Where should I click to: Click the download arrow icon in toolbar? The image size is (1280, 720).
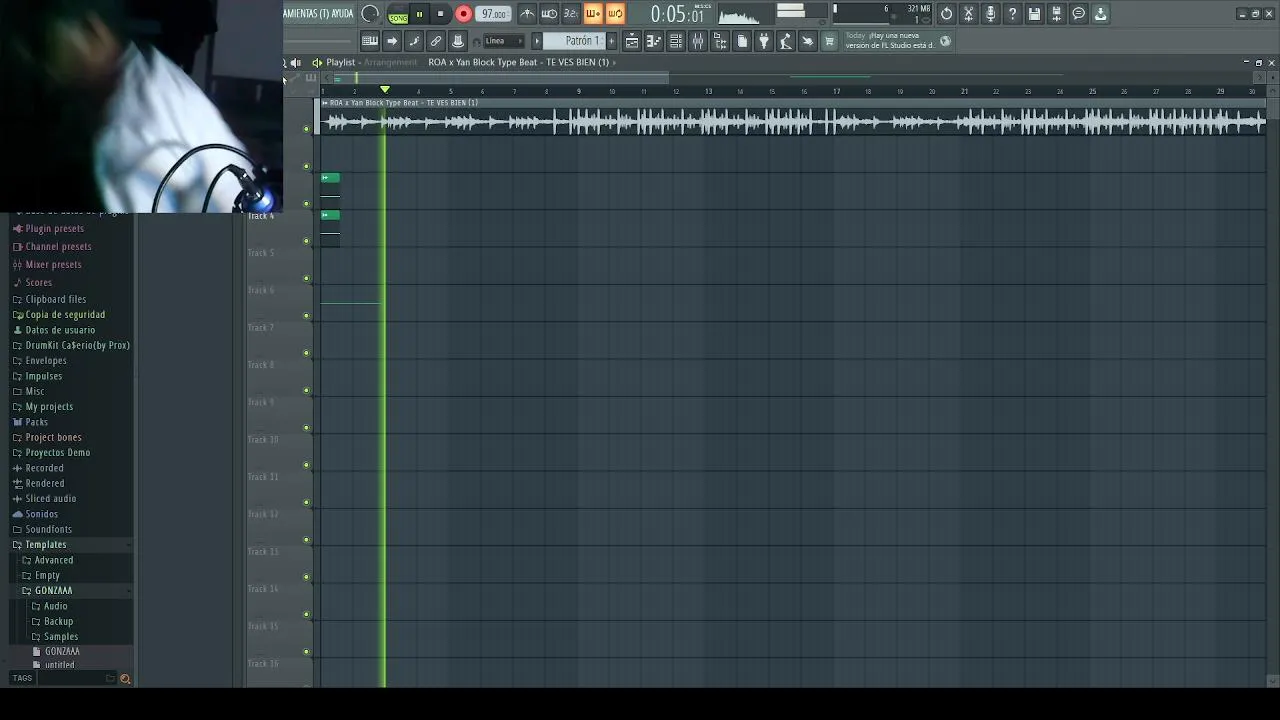(1100, 14)
